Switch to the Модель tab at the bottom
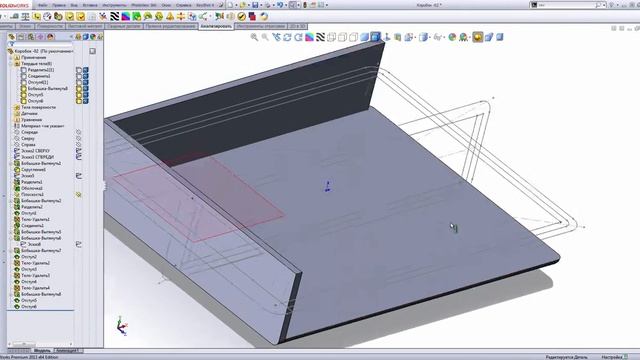 click(42, 351)
